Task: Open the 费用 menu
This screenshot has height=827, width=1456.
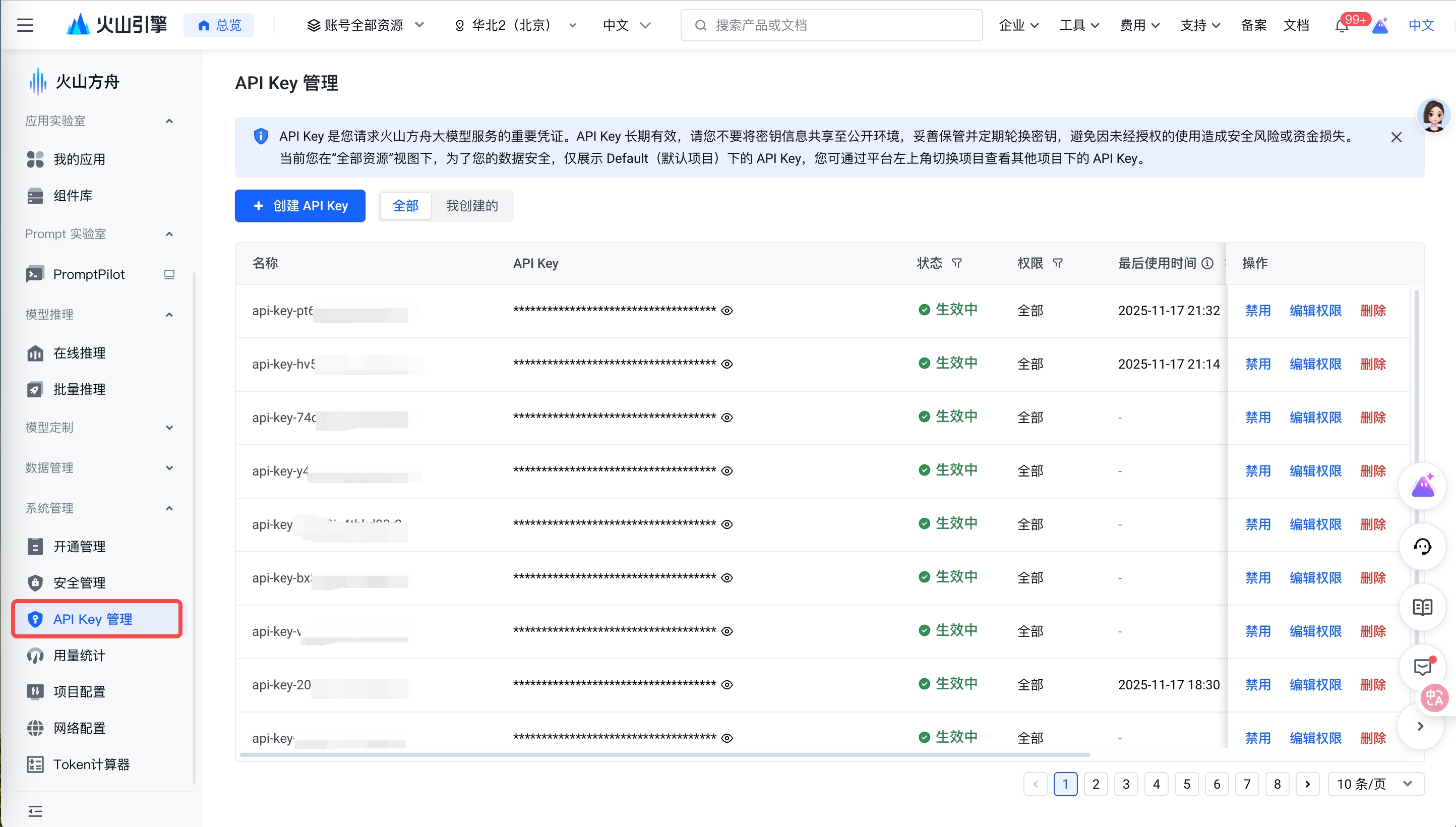Action: tap(1139, 25)
